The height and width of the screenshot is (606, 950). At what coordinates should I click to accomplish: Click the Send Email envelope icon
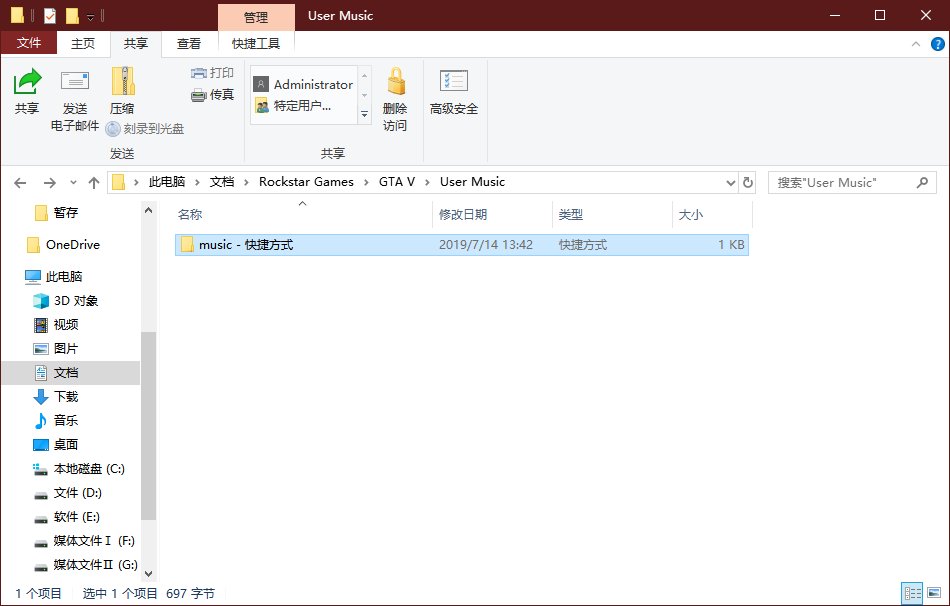pyautogui.click(x=75, y=82)
